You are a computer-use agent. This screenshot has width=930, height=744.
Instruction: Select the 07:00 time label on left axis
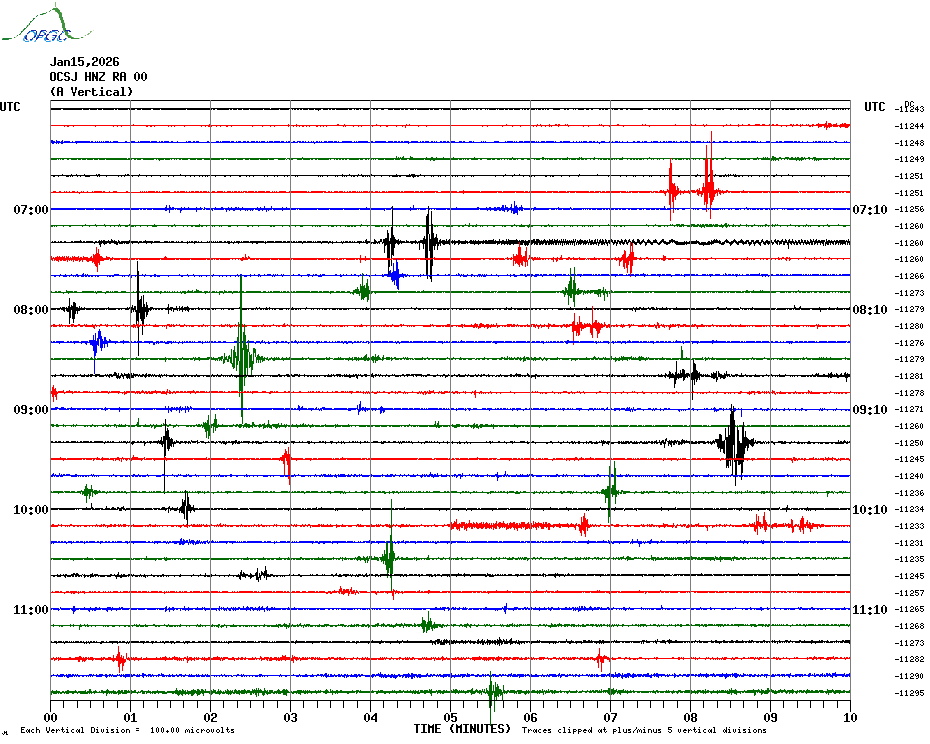(x=31, y=210)
